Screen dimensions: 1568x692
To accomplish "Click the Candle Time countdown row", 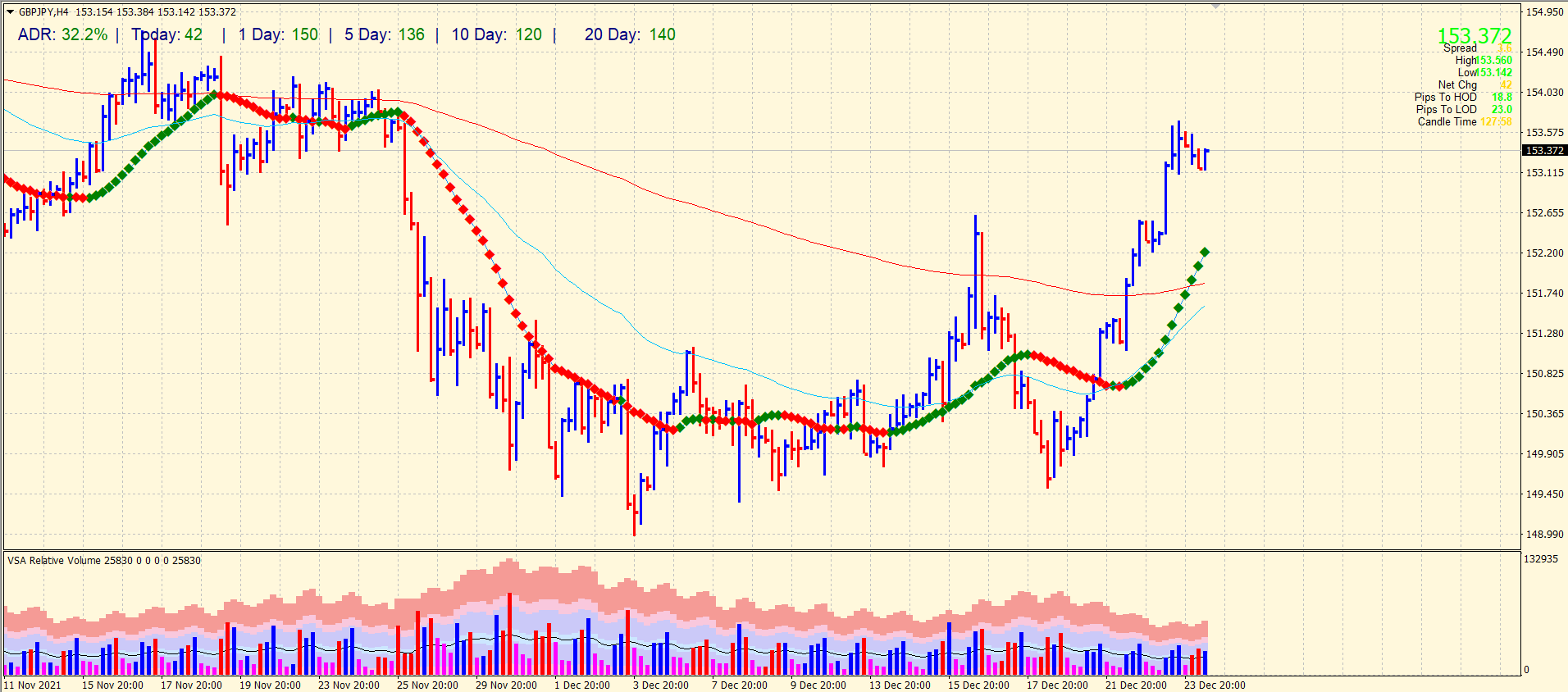I will tap(1465, 121).
